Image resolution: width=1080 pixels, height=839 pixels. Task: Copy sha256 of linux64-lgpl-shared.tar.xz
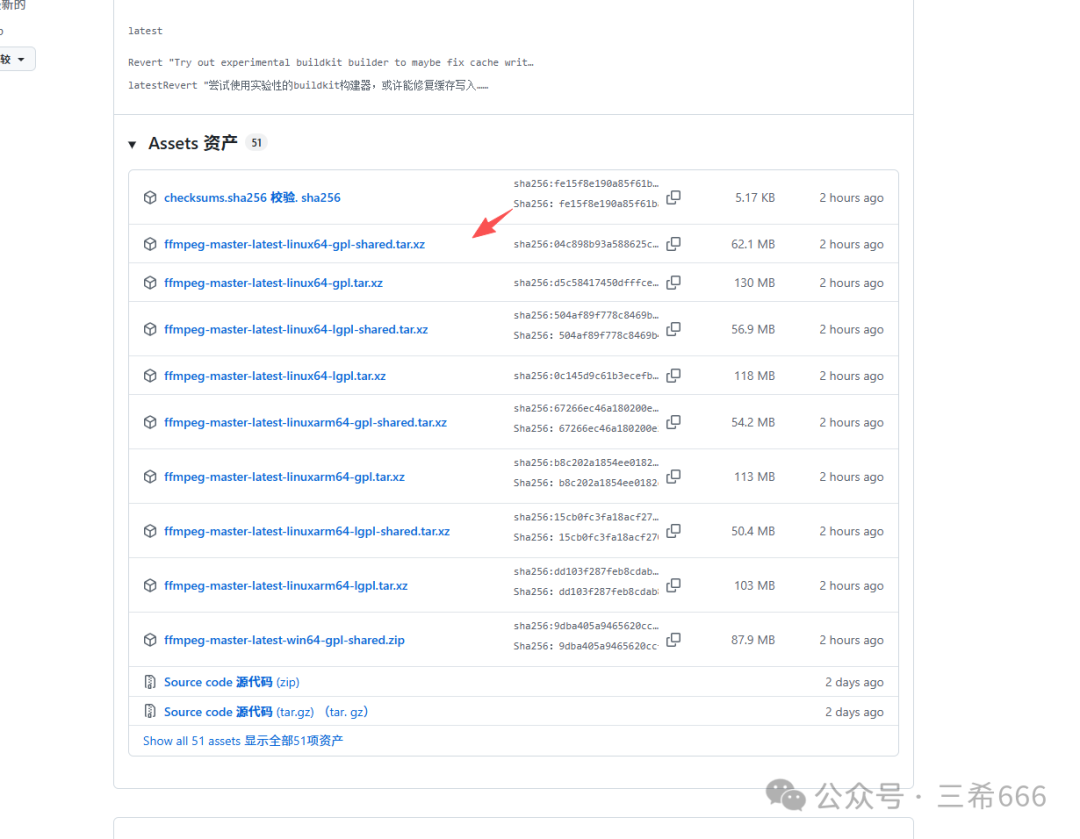point(674,329)
